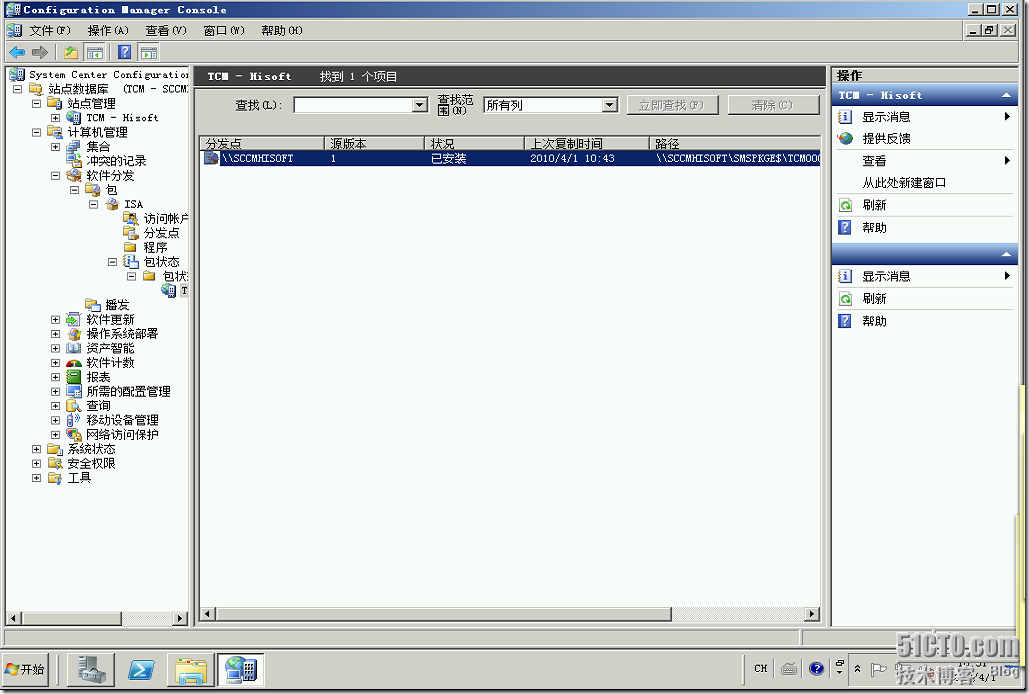Click the 状况 column header

(x=474, y=143)
